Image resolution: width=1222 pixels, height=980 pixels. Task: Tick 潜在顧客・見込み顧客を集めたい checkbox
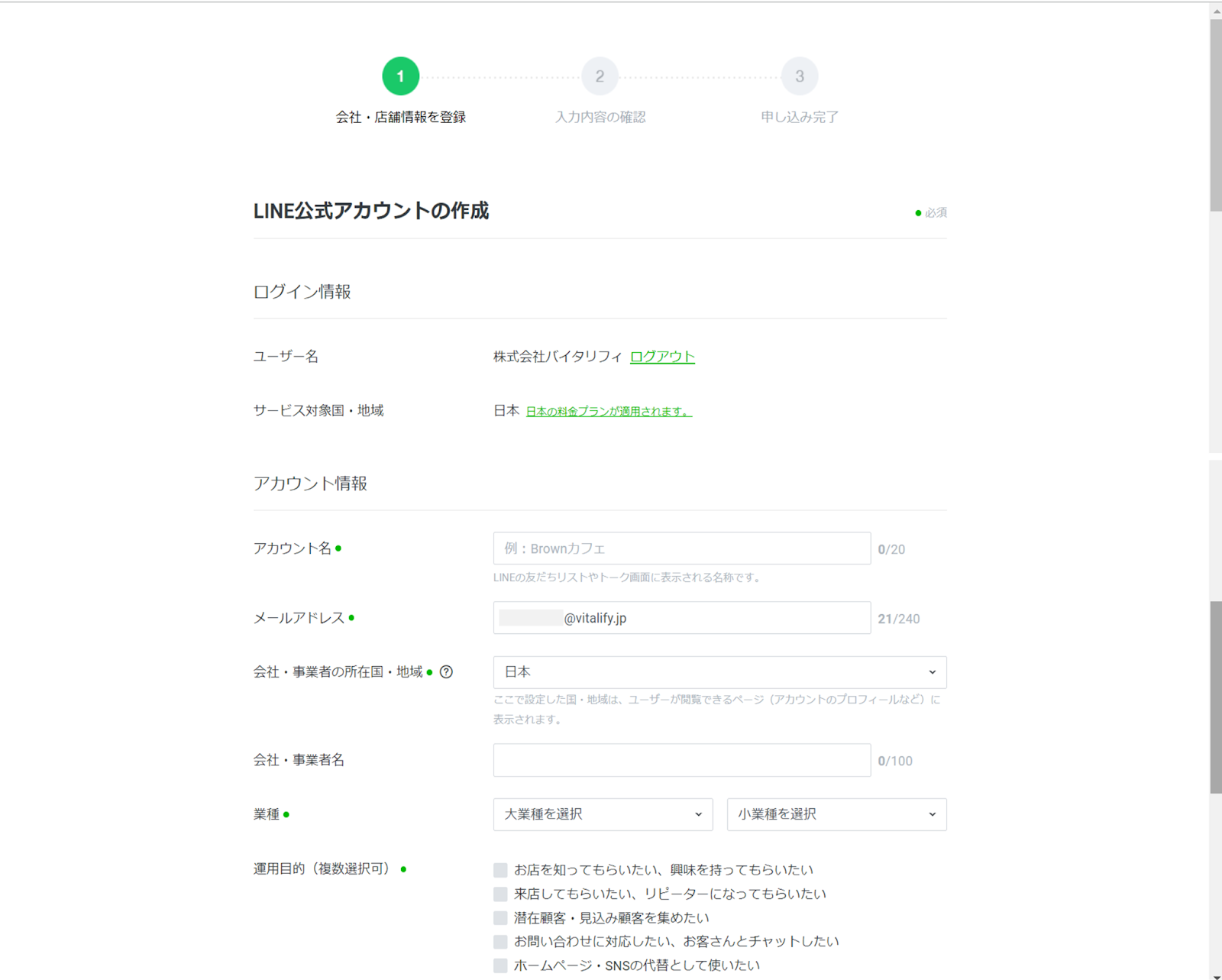pos(500,918)
